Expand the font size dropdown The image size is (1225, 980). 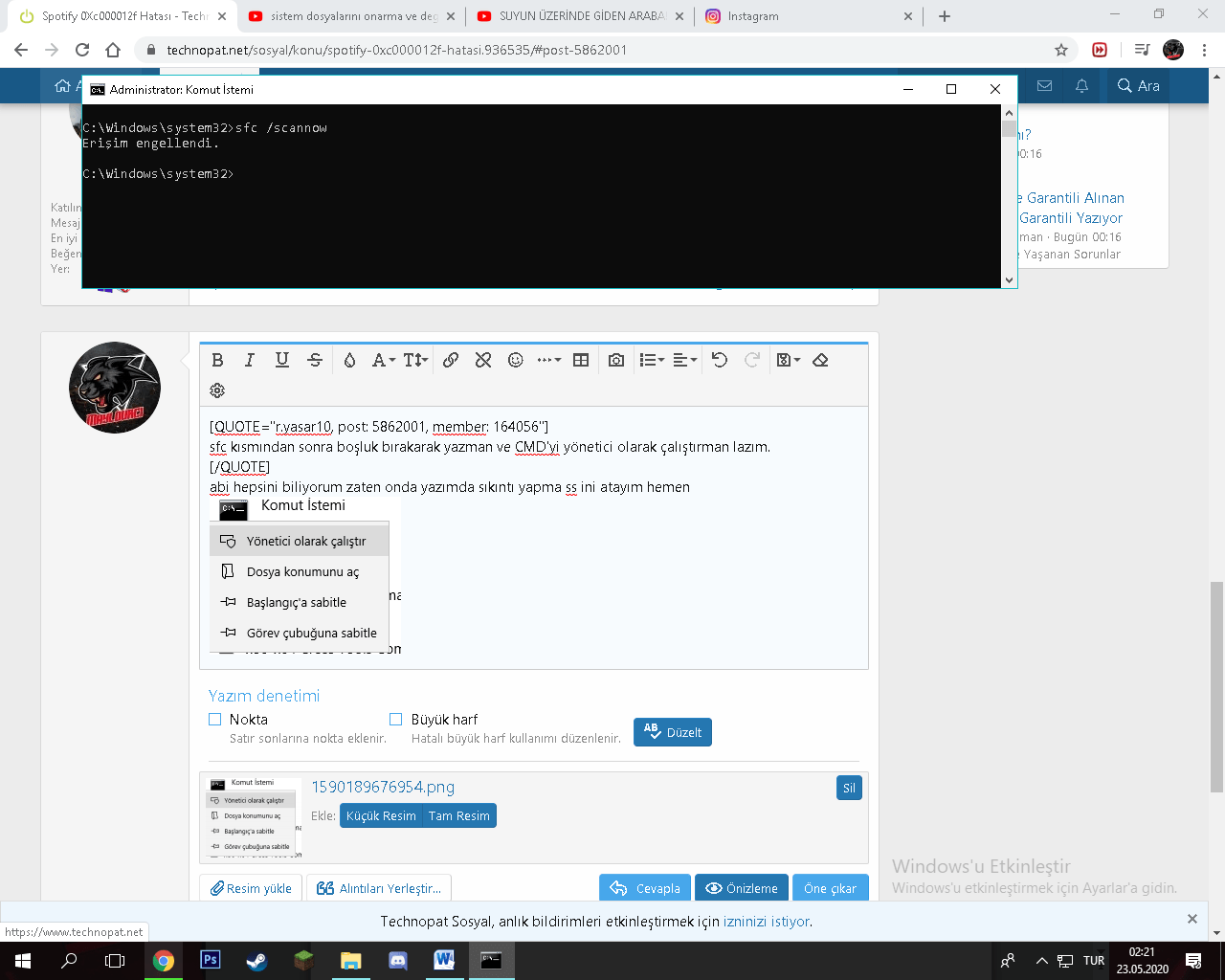tap(415, 360)
